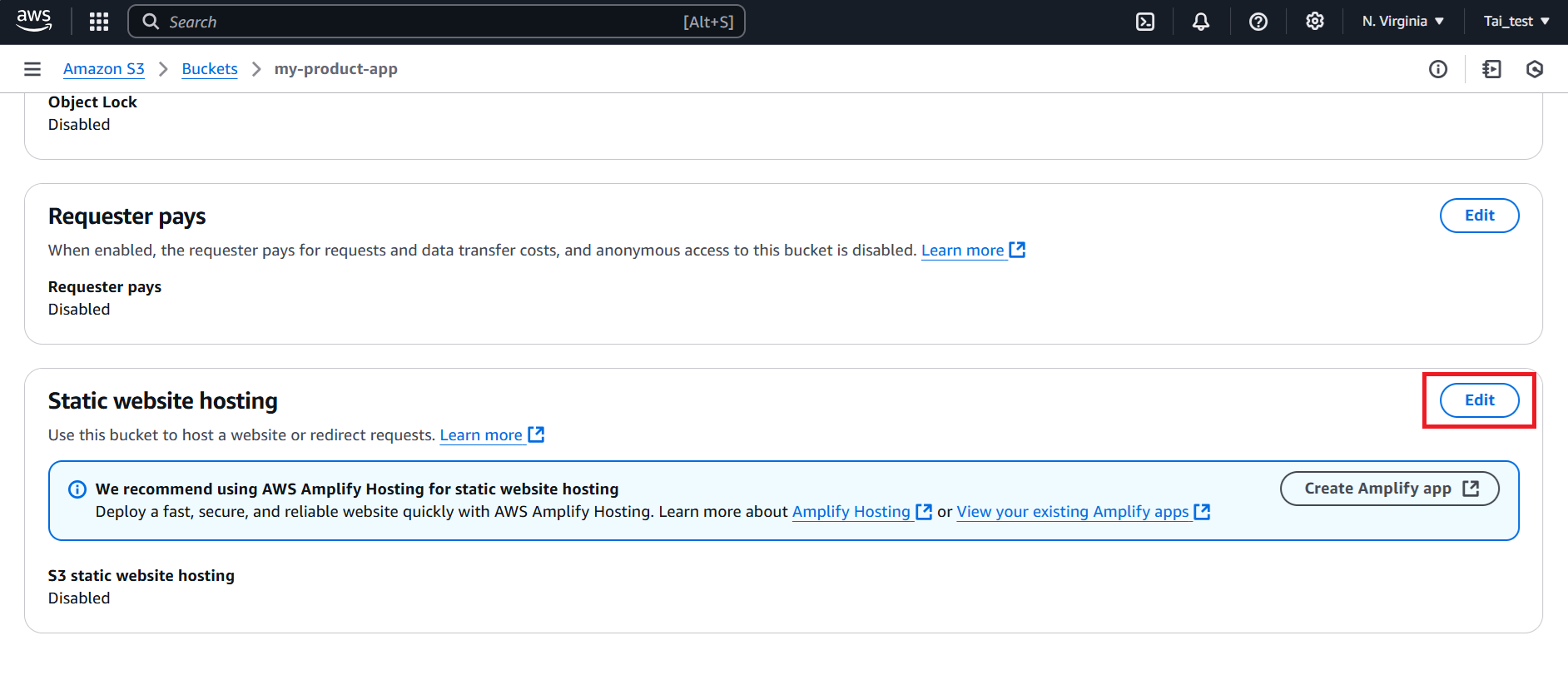This screenshot has width=1568, height=695.
Task: Open the services grid menu
Action: tap(99, 22)
